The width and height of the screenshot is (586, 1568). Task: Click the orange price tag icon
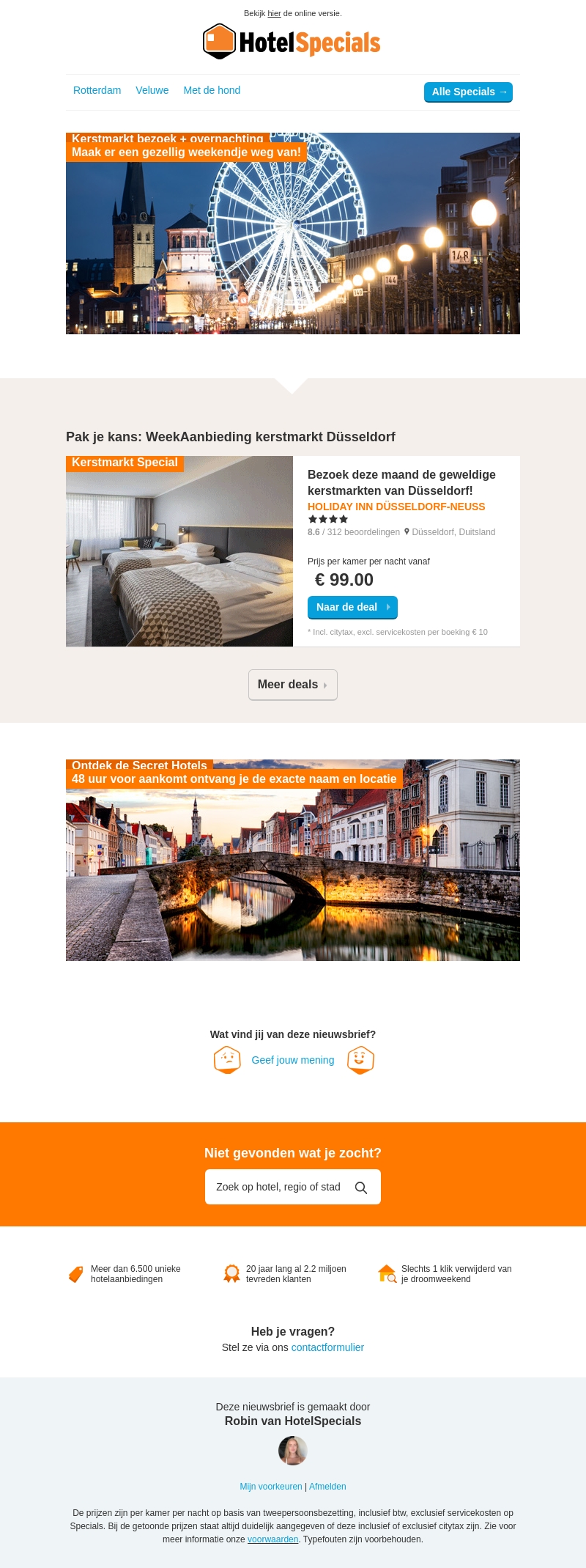point(75,1274)
